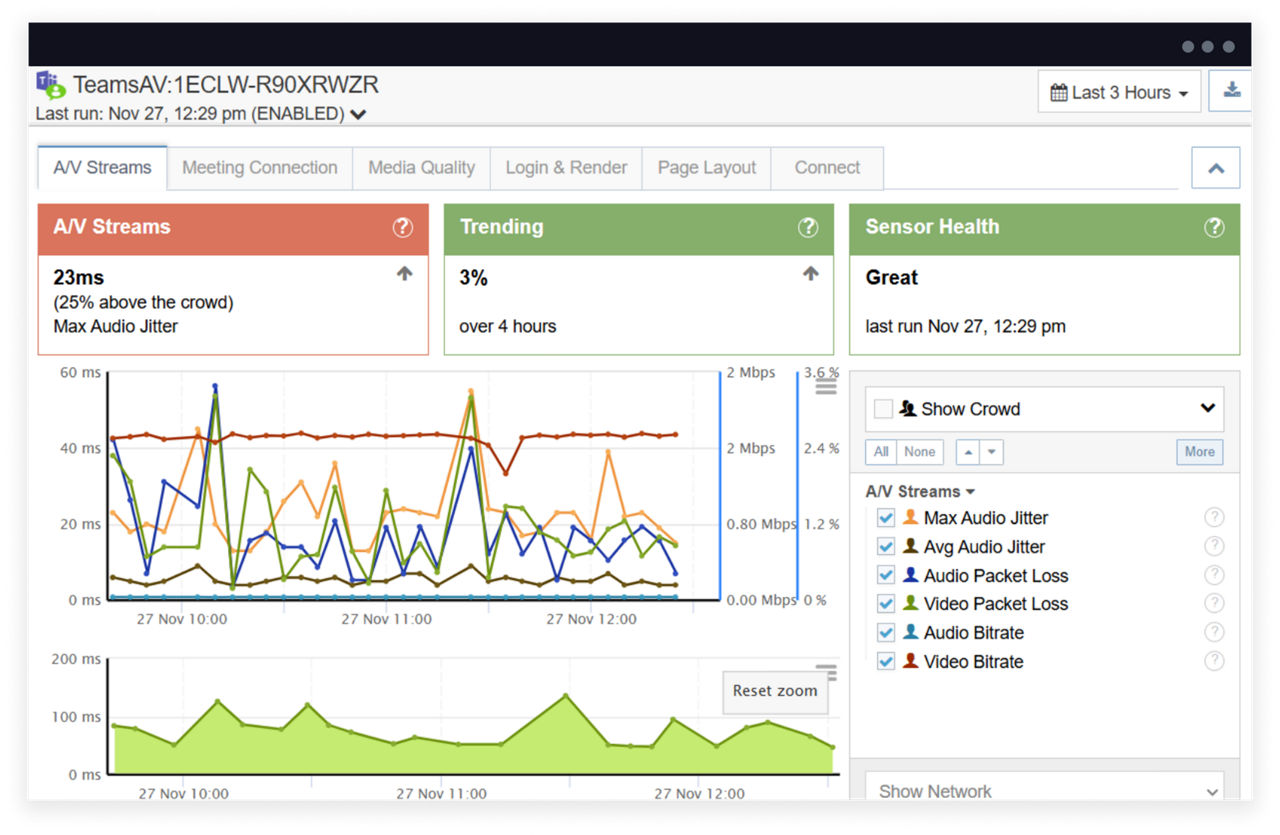Expand the ENABLED status chevron

(358, 115)
